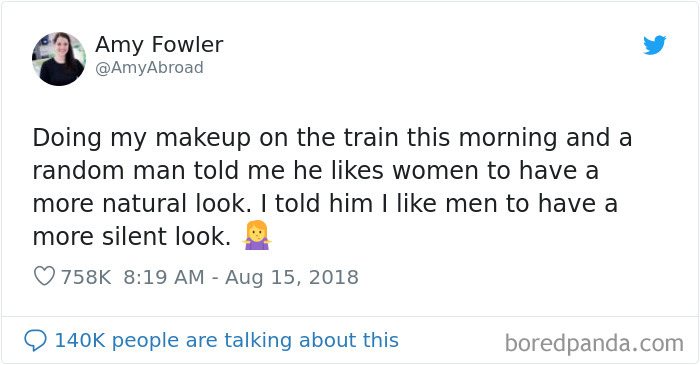The width and height of the screenshot is (700, 365).
Task: Click the boredpanda.com watermark
Action: click(594, 344)
